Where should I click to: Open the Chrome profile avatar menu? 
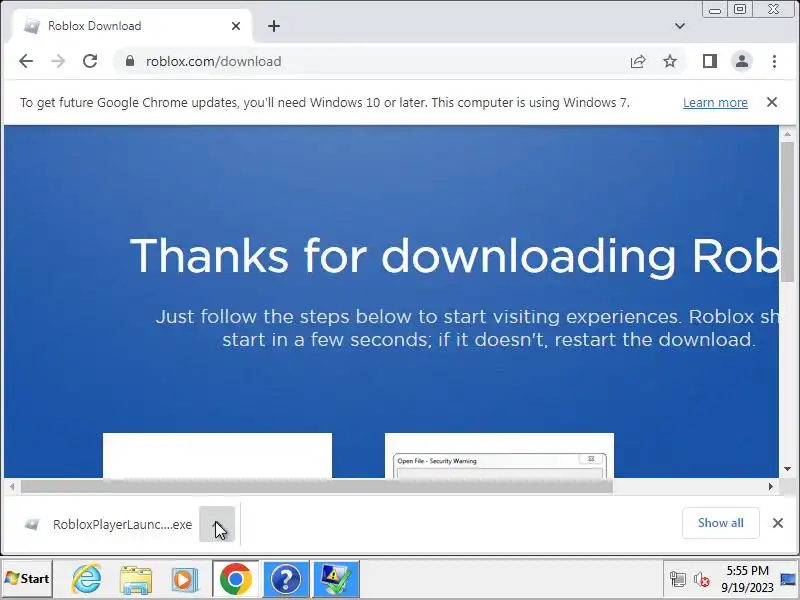click(x=742, y=61)
